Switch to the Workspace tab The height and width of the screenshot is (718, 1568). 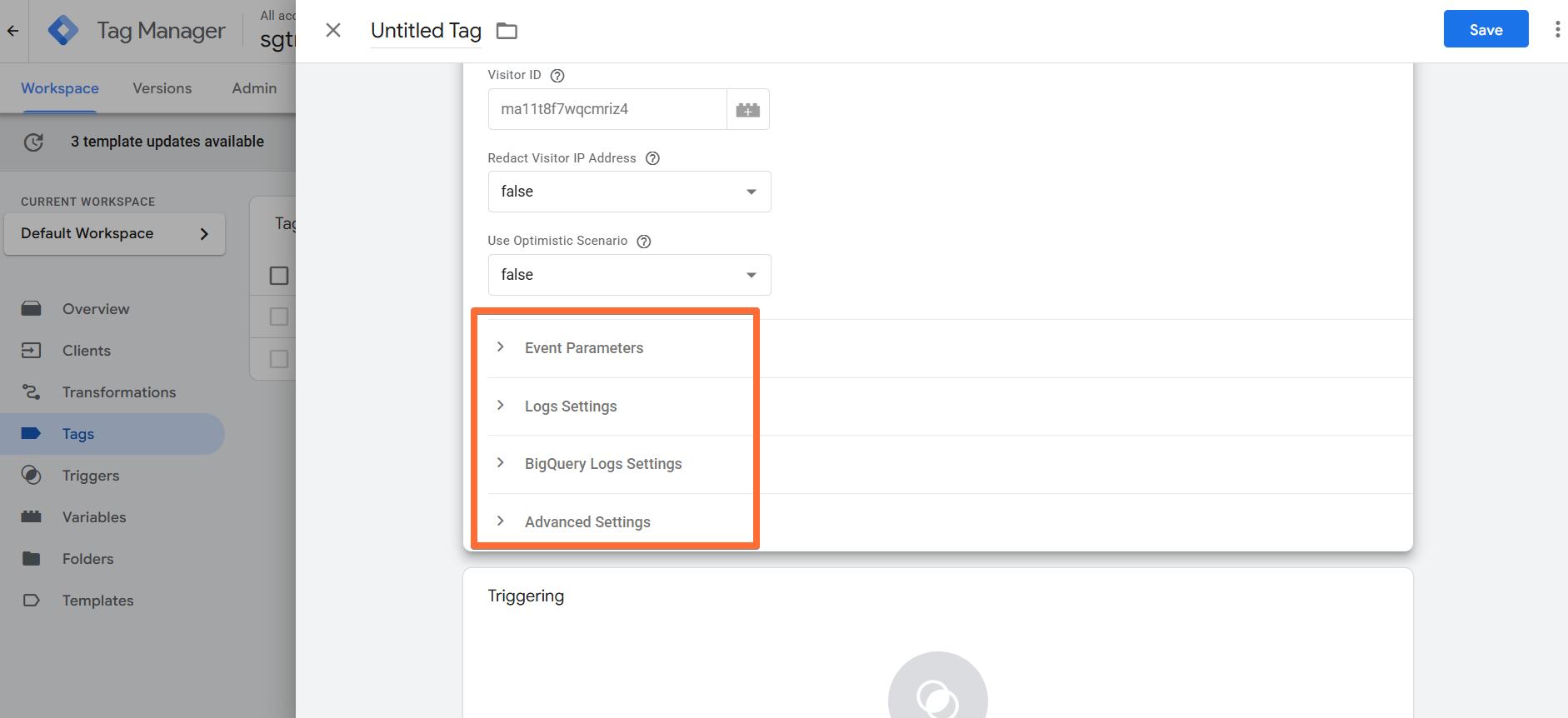60,88
